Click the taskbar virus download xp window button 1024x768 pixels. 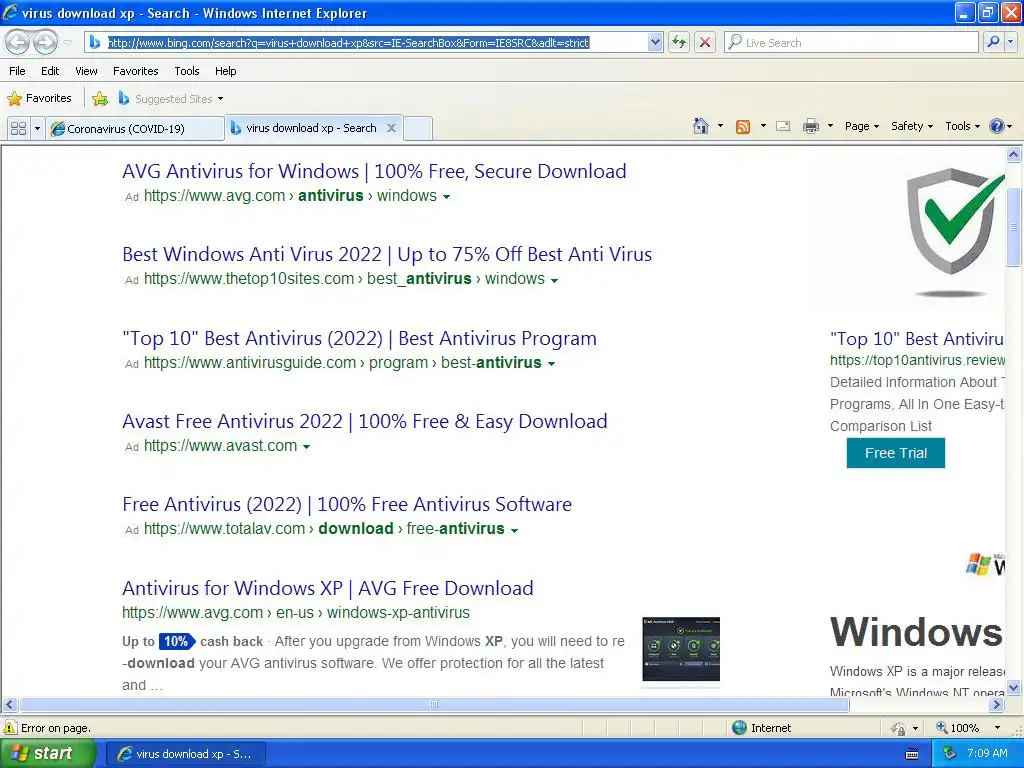click(x=185, y=754)
